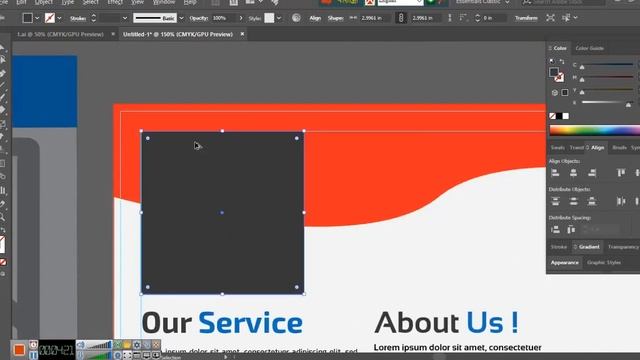Pick a color from the spectrum bar

(594, 131)
